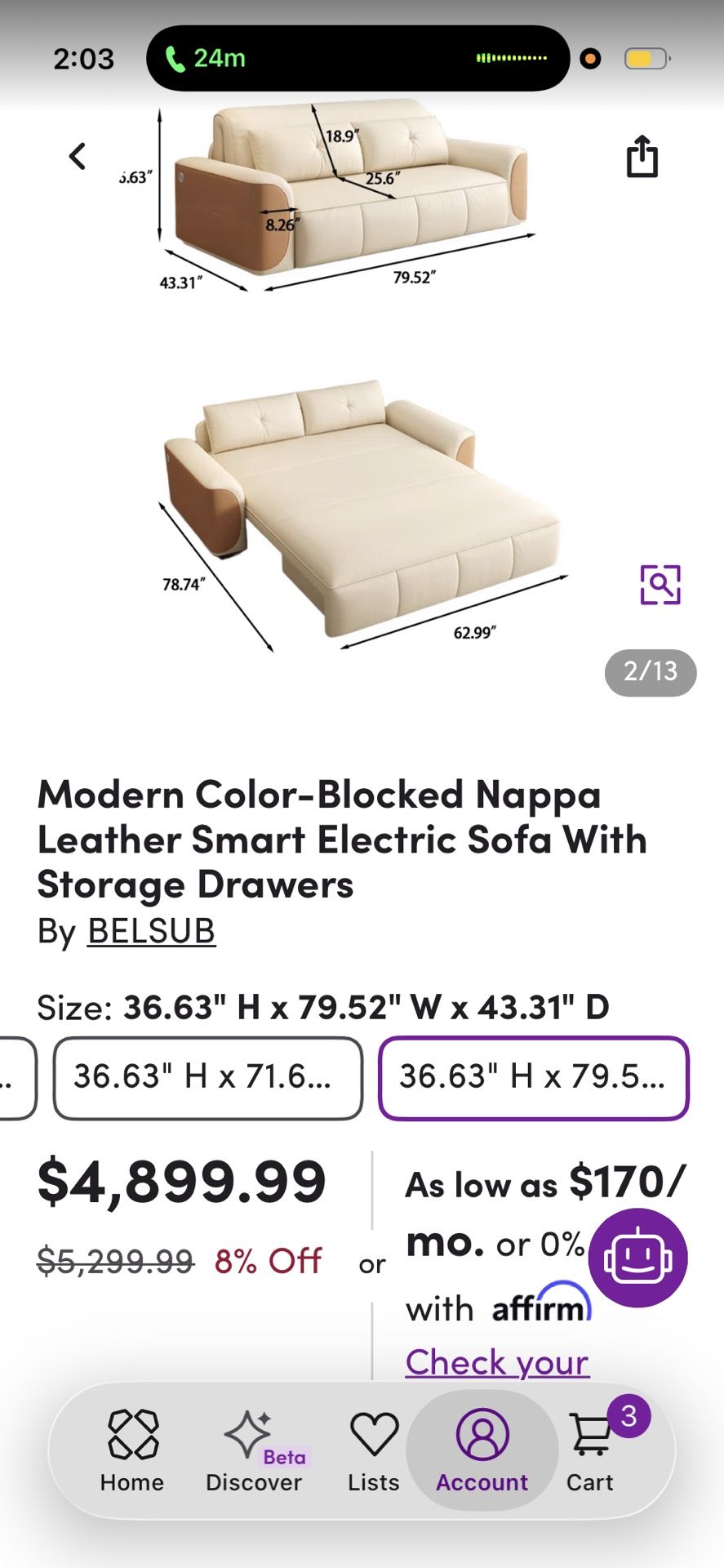Screen dimensions: 724x1568
Task: Open the share options for this sofa
Action: pyautogui.click(x=644, y=157)
